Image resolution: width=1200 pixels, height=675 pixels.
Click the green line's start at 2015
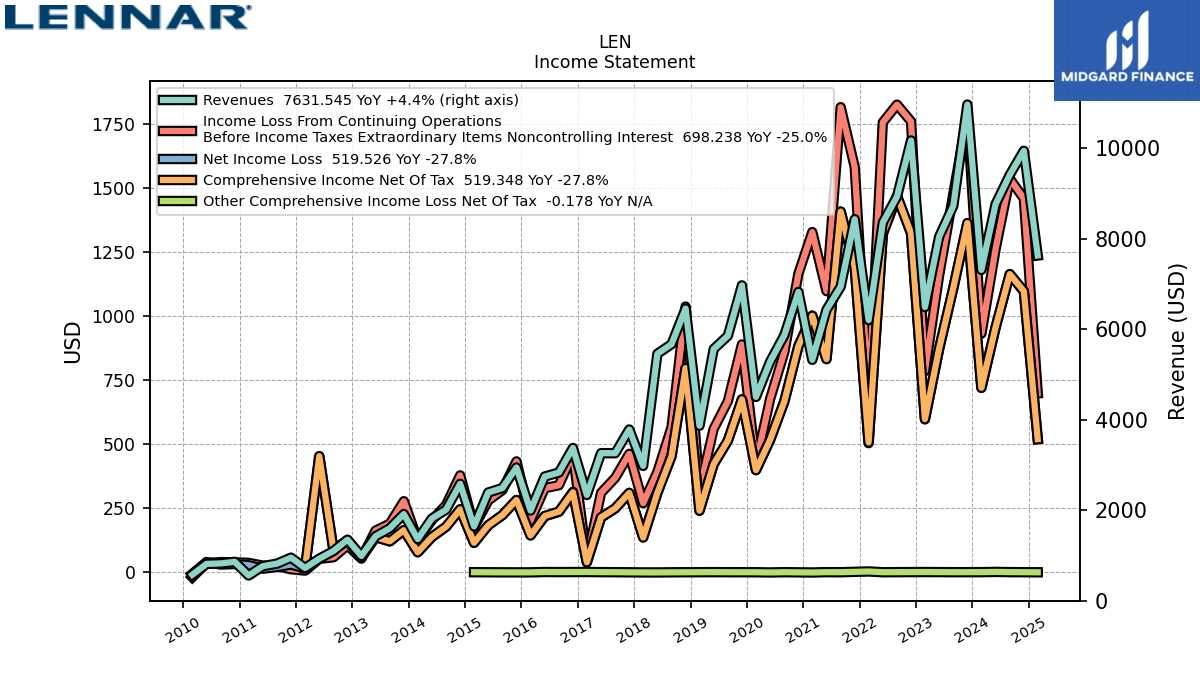click(x=472, y=572)
